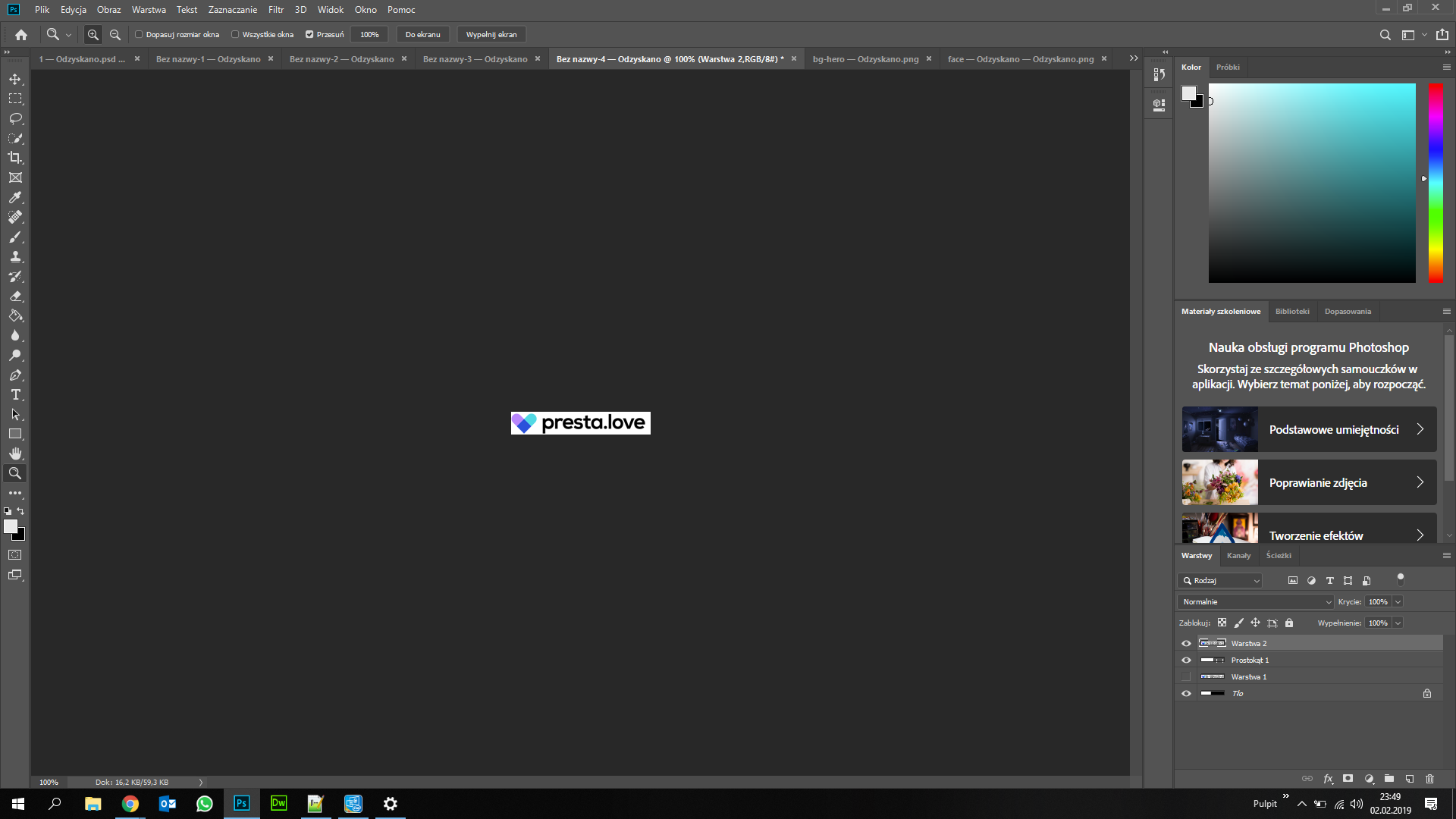This screenshot has height=819, width=1456.
Task: Select the Dodge tool
Action: click(x=15, y=356)
